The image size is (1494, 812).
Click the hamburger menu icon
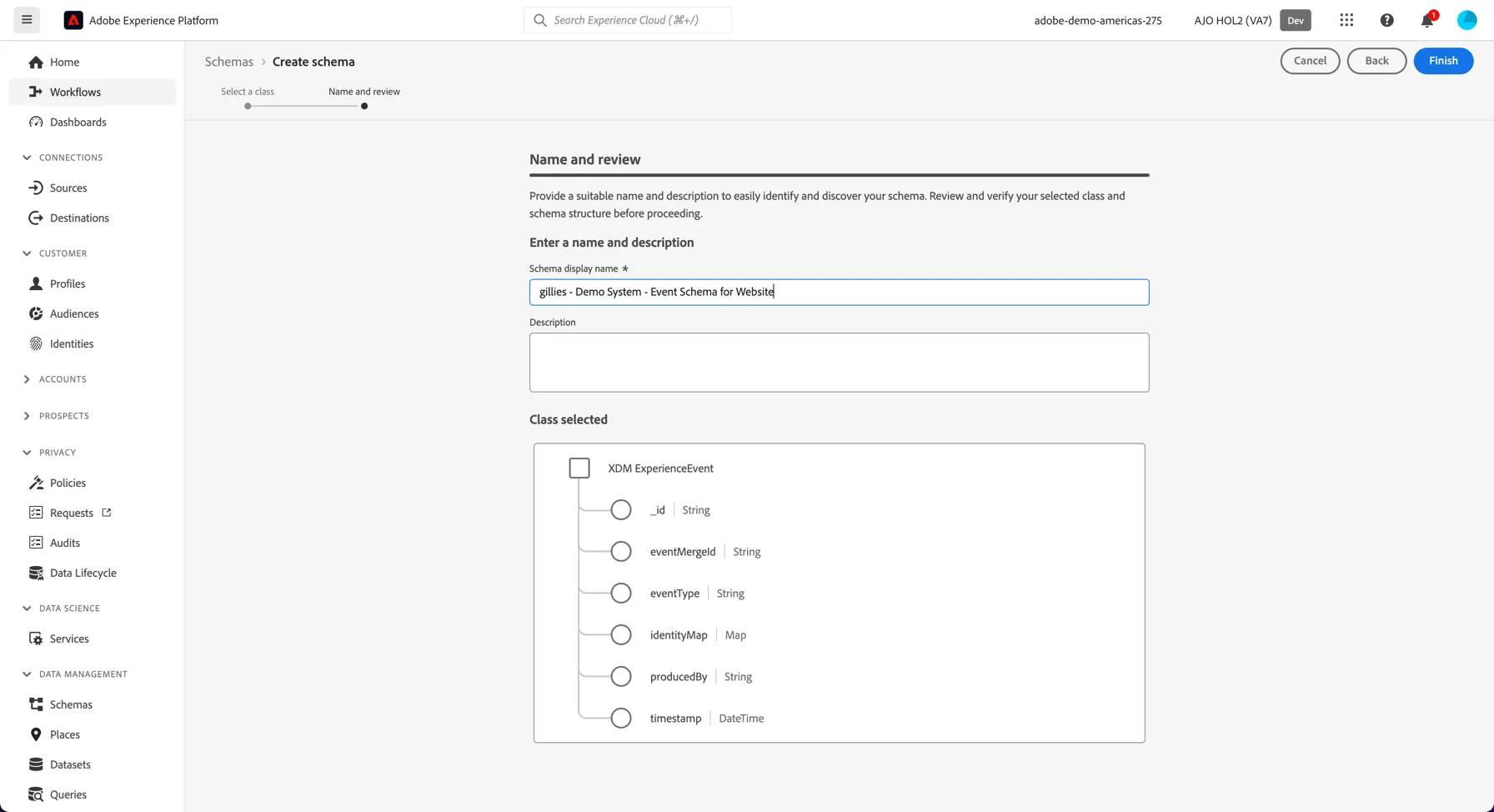click(x=27, y=20)
